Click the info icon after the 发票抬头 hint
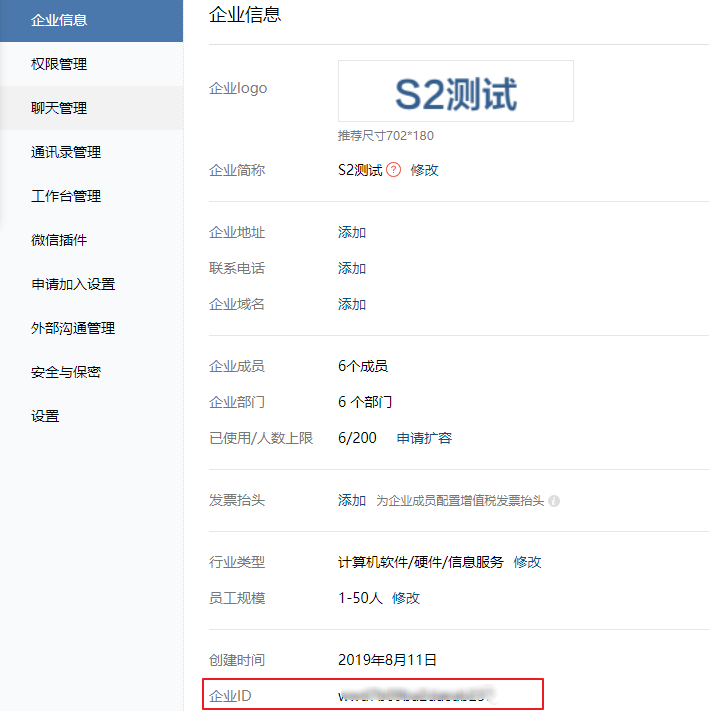 (x=554, y=501)
